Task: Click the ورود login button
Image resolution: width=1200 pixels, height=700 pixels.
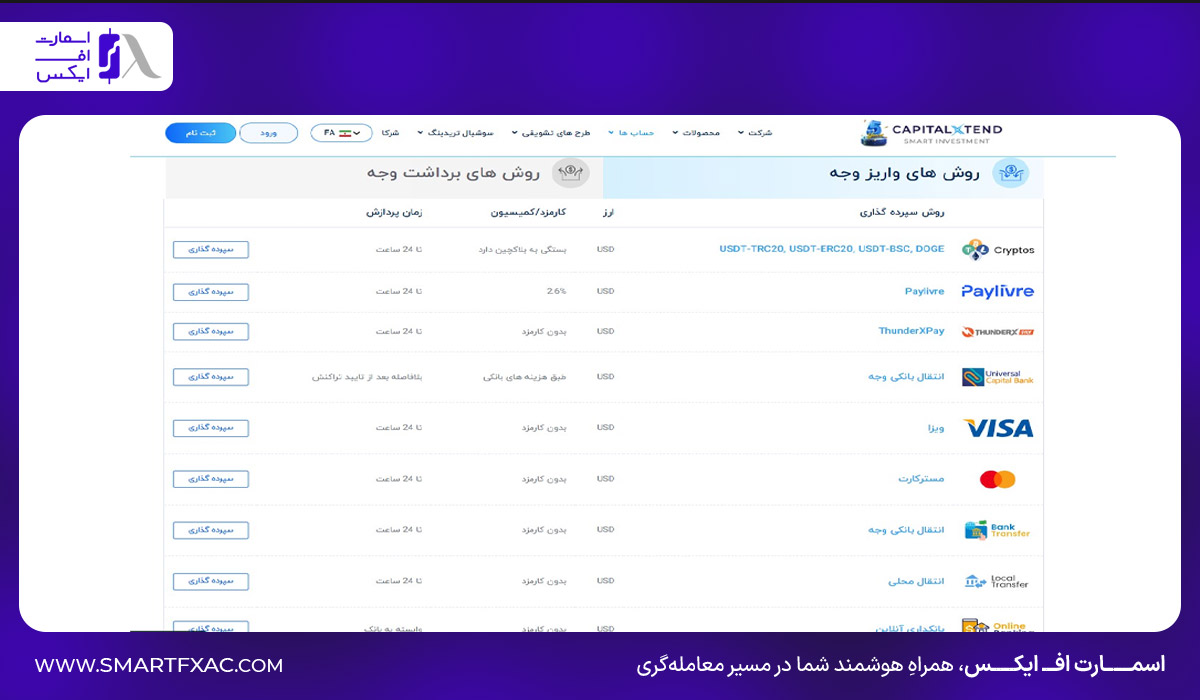Action: pyautogui.click(x=268, y=133)
